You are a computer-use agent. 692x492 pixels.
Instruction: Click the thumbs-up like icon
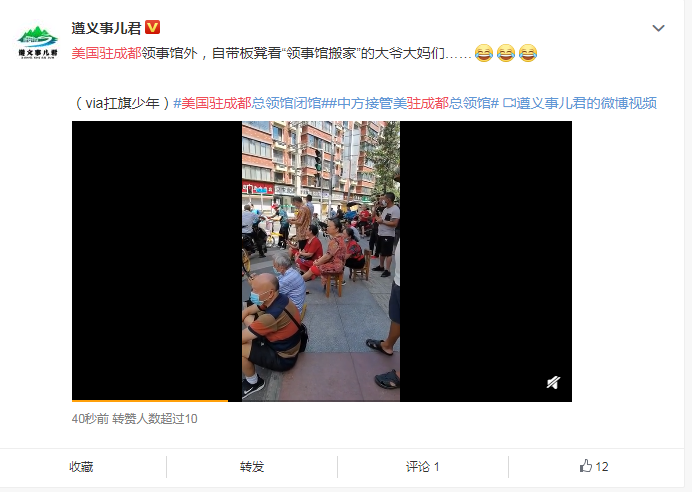click(x=586, y=466)
